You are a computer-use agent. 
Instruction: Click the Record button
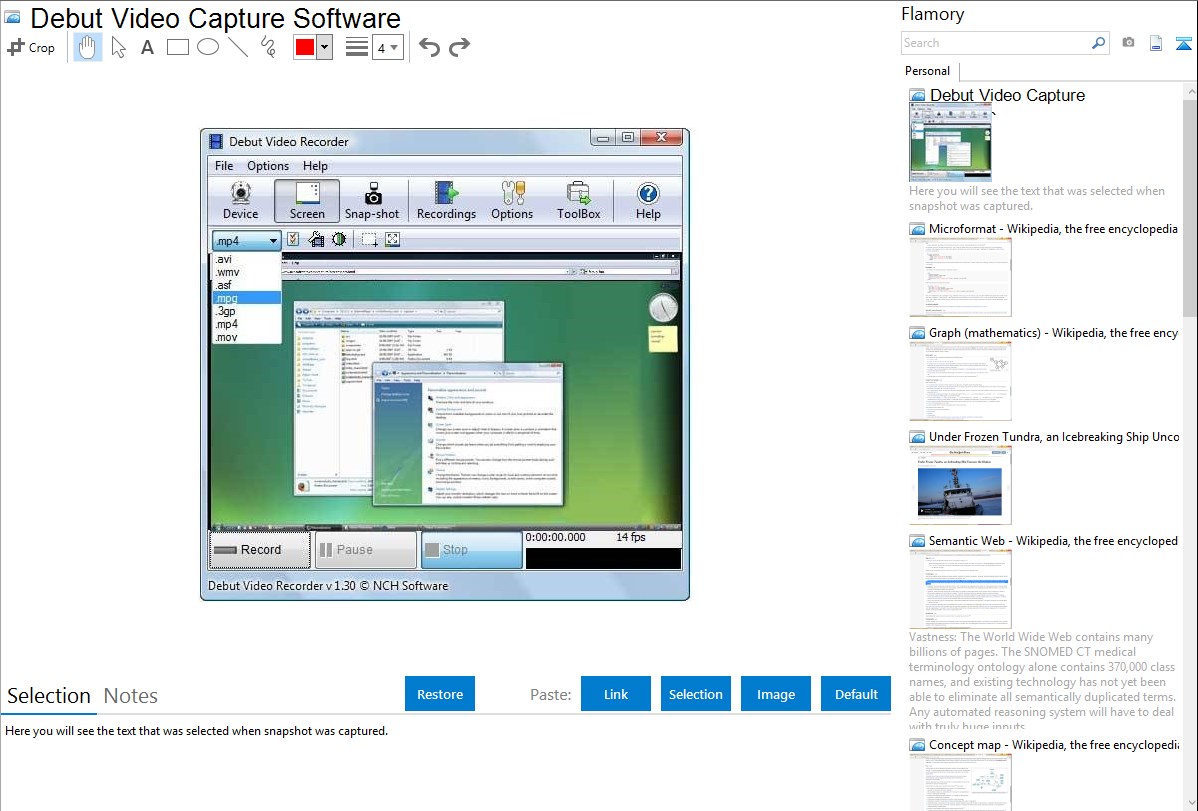click(260, 550)
